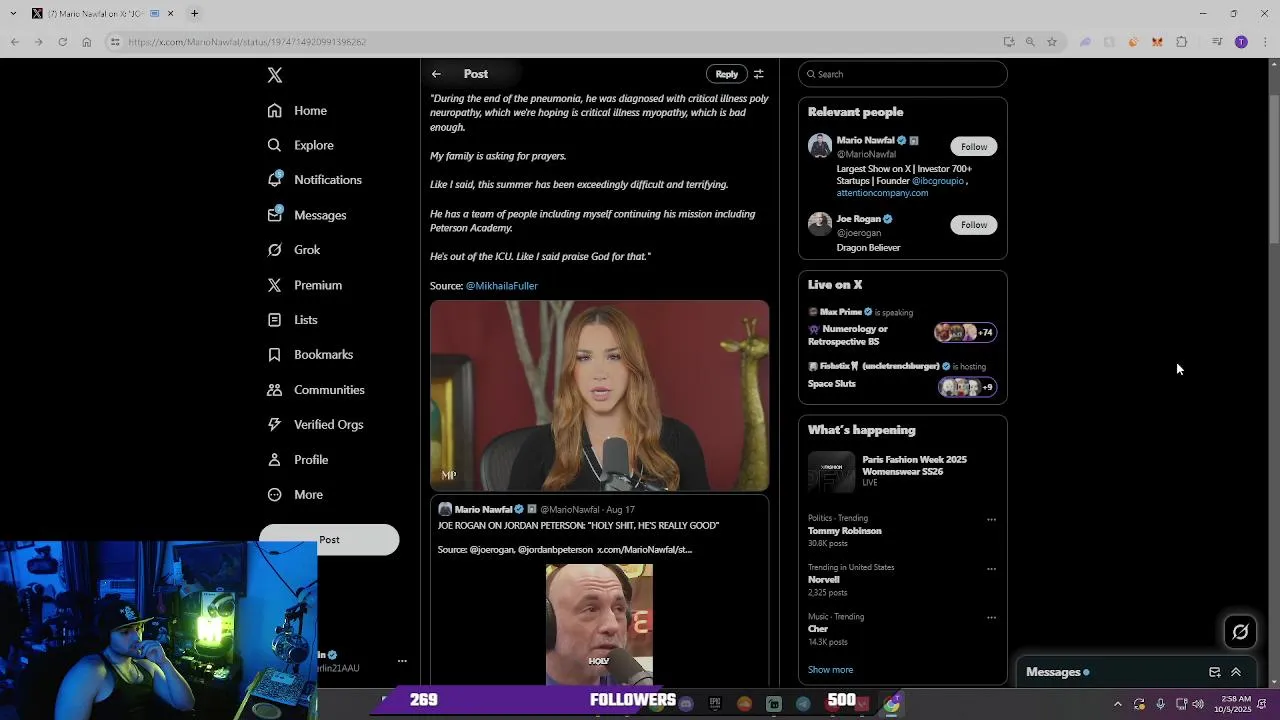Click the Lists icon in sidebar
This screenshot has height=720, width=1280.
pos(274,320)
